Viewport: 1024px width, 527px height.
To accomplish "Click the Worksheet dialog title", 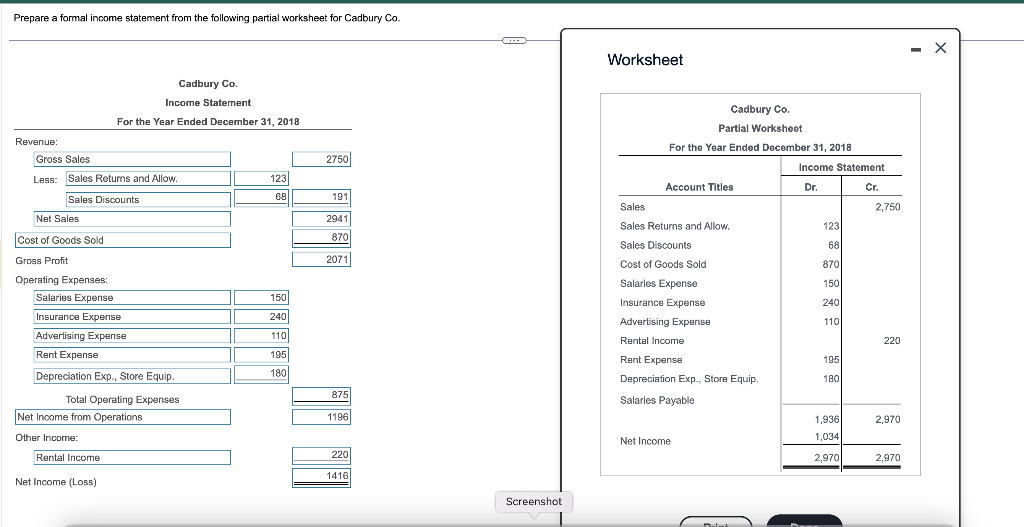I will tap(645, 59).
